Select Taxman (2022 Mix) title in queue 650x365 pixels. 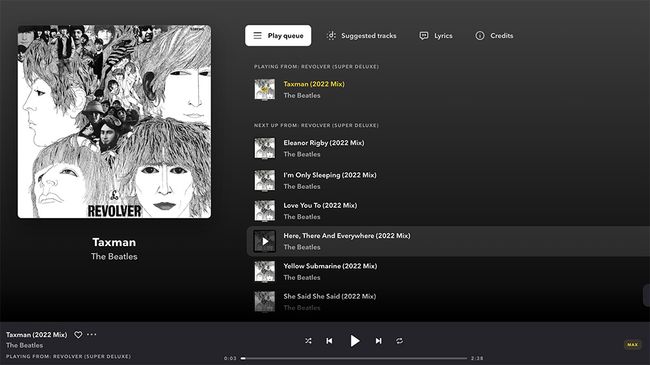[314, 84]
